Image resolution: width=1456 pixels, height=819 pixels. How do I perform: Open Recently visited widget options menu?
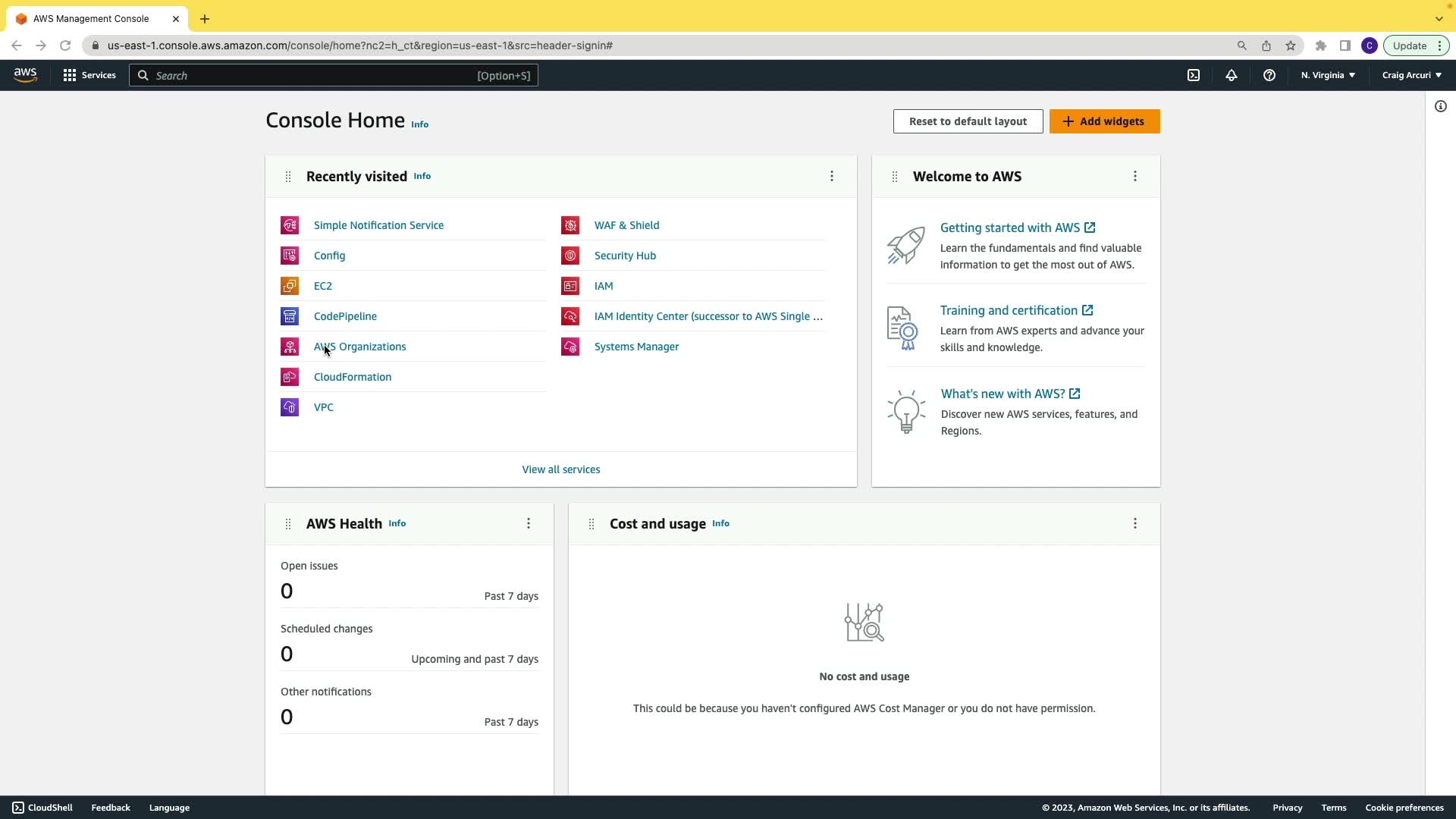[x=832, y=176]
